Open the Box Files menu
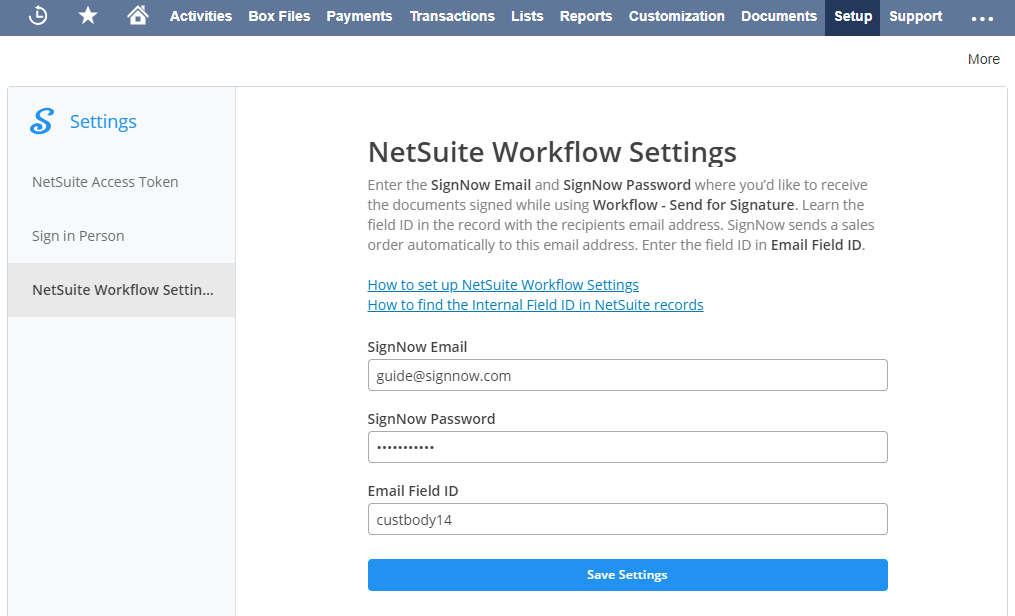This screenshot has width=1015, height=616. pos(279,16)
